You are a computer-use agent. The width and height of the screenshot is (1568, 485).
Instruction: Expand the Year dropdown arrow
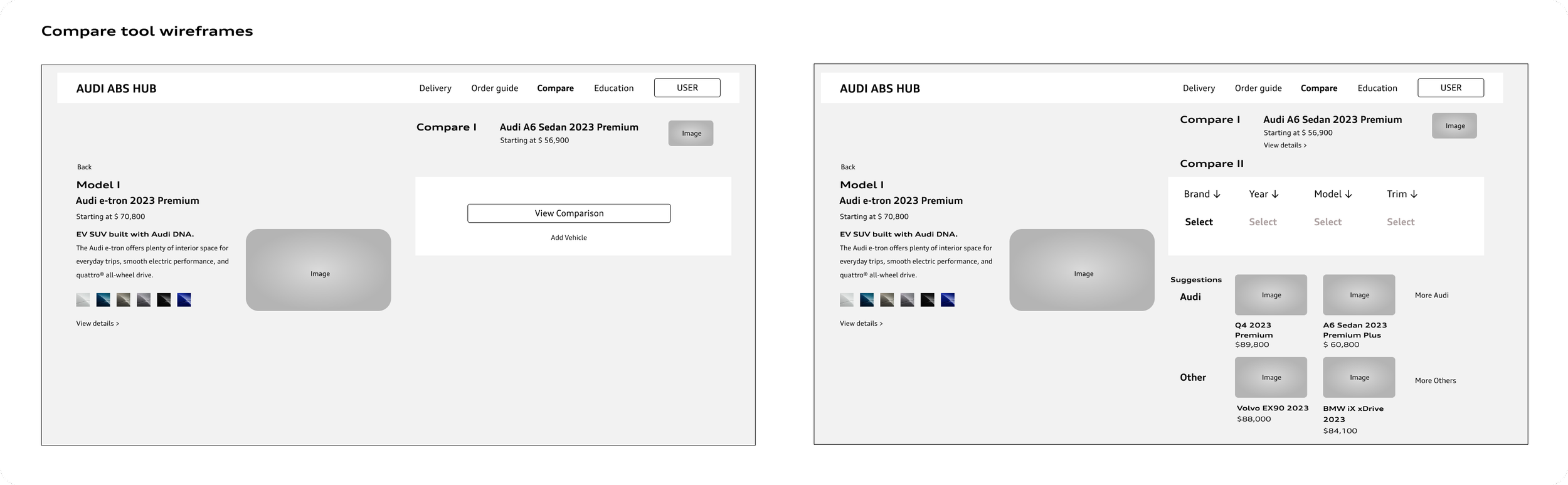(x=1275, y=195)
